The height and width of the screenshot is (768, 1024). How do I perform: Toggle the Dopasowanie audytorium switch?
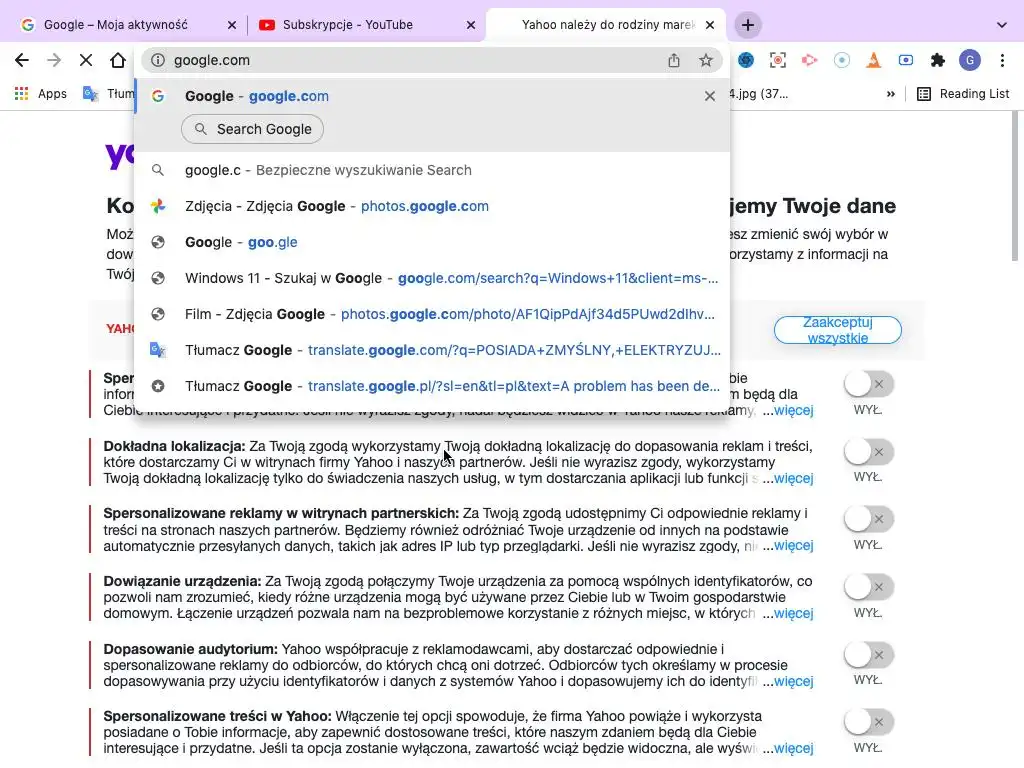[868, 655]
